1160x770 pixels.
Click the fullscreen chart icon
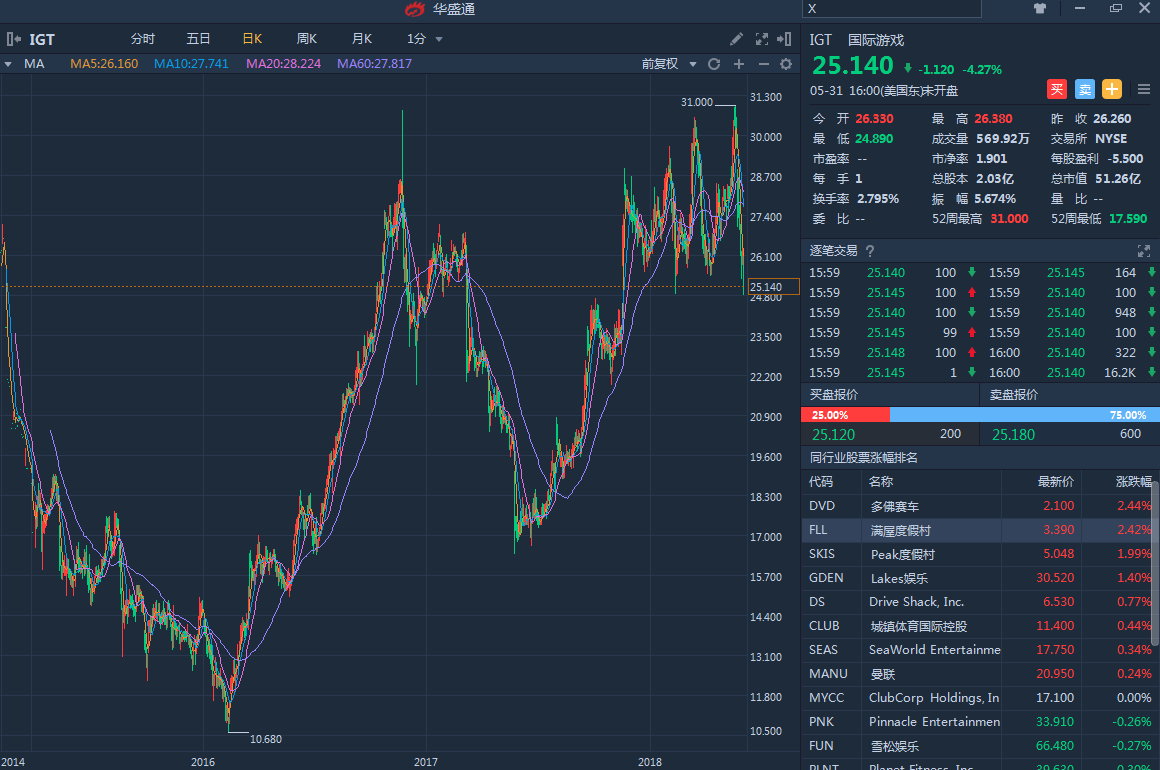point(761,39)
